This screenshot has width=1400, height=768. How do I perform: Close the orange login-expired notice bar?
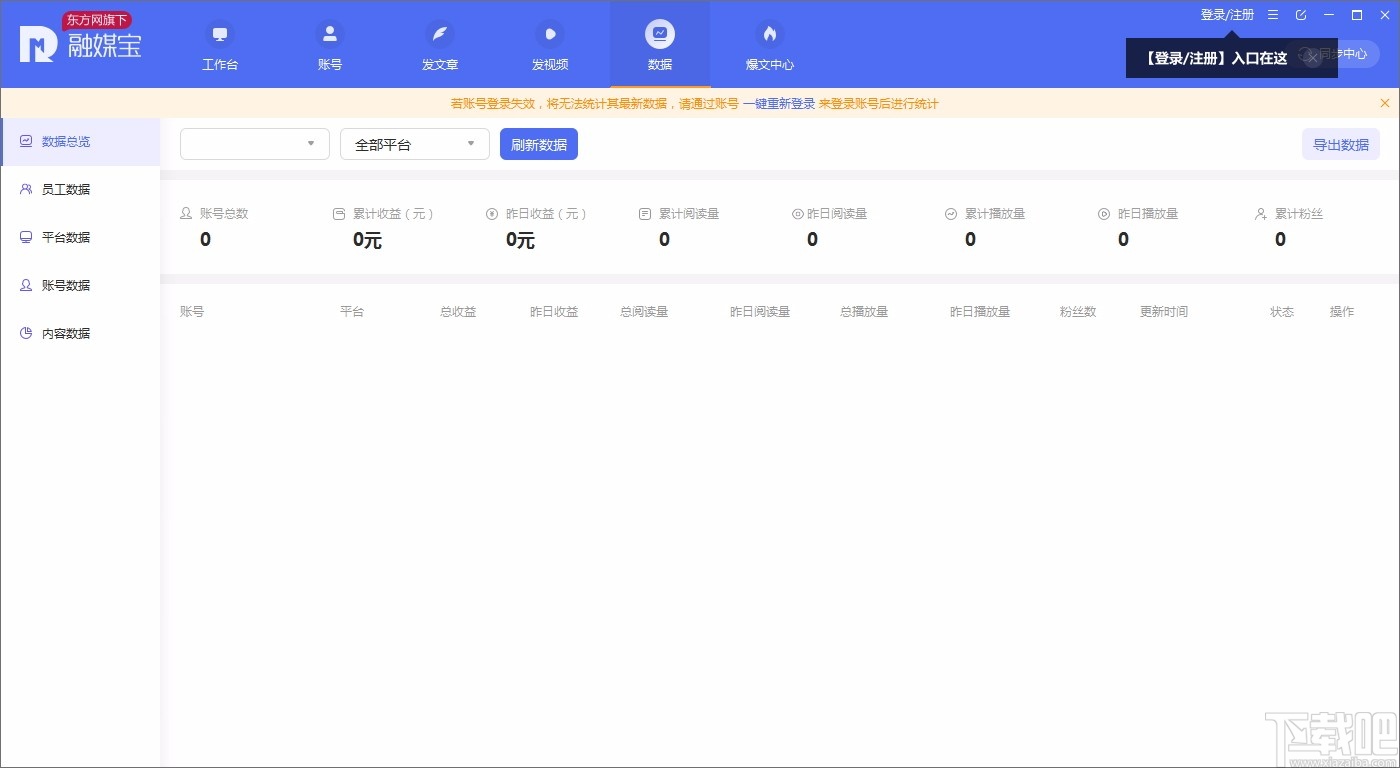[1385, 103]
